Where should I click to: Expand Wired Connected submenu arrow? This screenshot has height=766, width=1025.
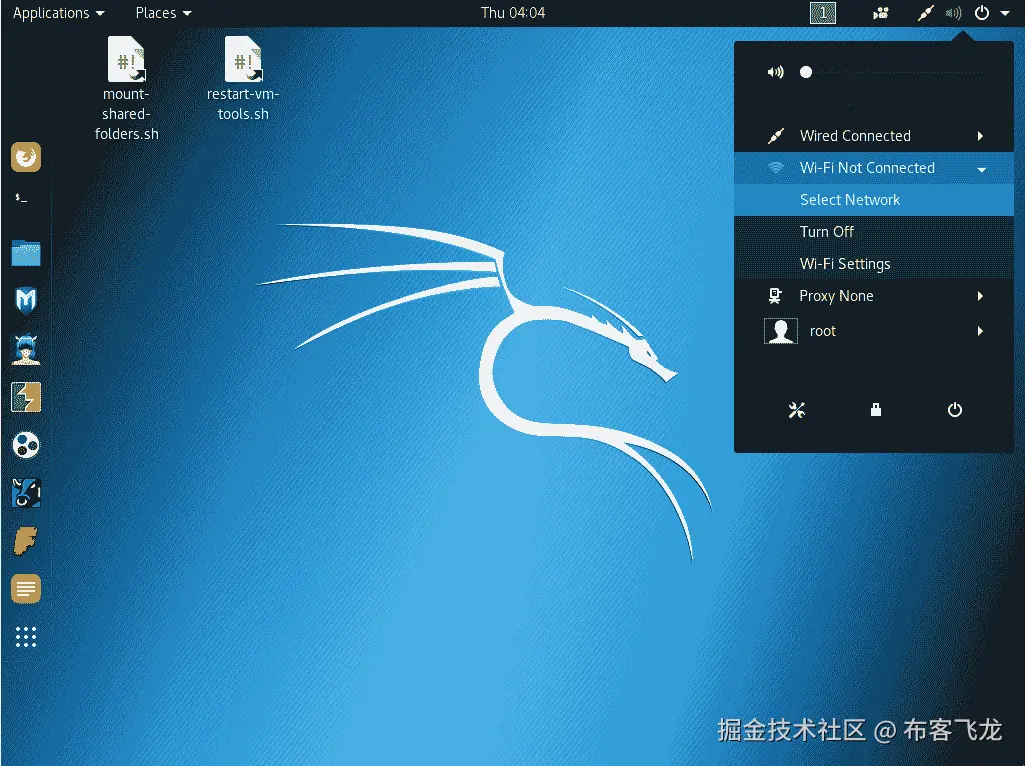pyautogui.click(x=980, y=136)
